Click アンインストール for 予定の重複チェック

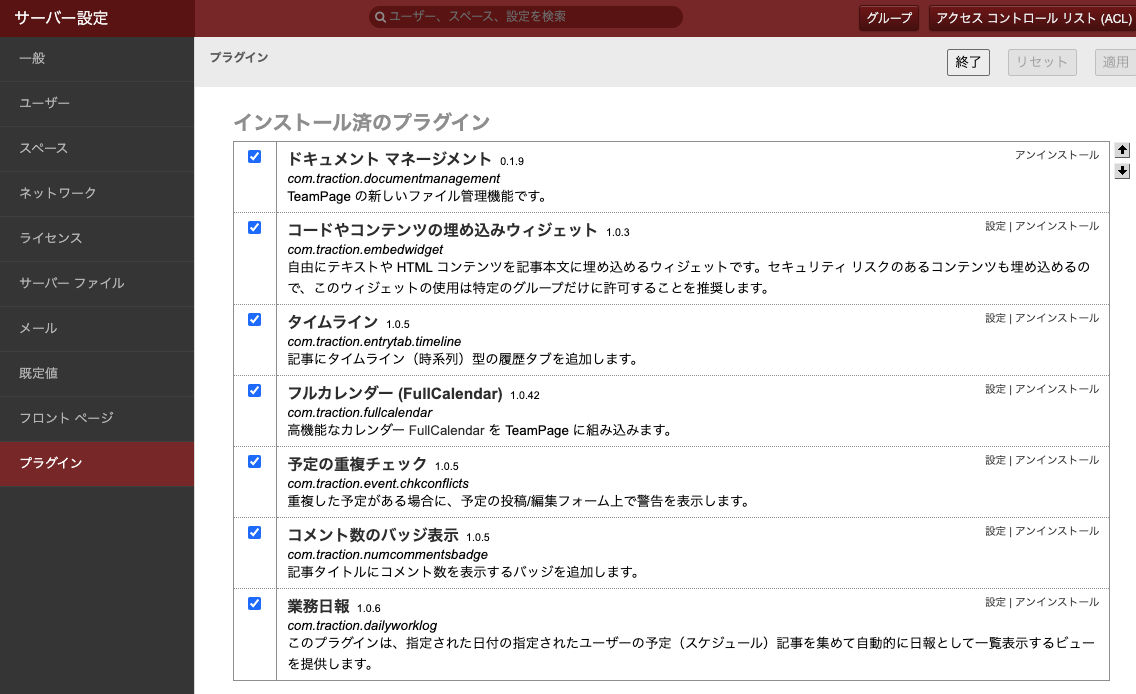(x=1056, y=460)
